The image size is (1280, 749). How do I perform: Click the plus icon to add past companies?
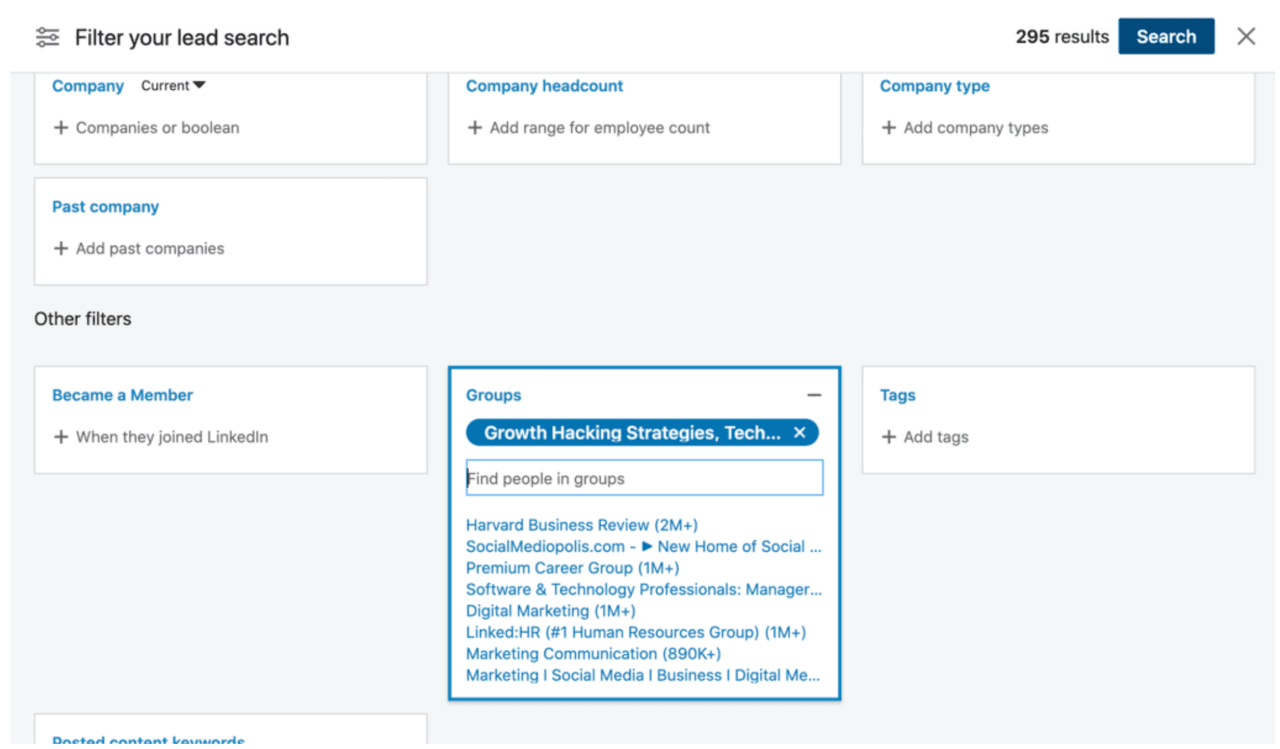coord(62,248)
